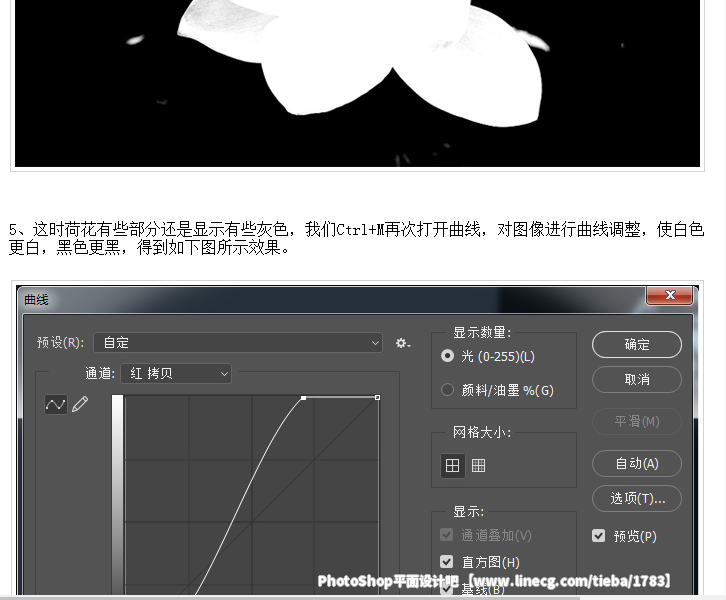Click the black-and-white lotus image
This screenshot has height=600, width=726.
[x=357, y=83]
